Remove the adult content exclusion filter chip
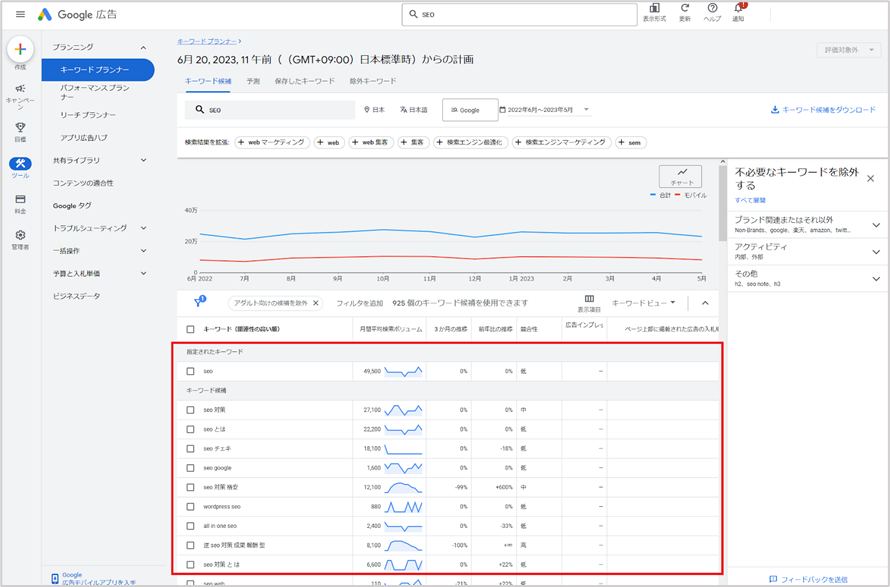 click(x=316, y=303)
